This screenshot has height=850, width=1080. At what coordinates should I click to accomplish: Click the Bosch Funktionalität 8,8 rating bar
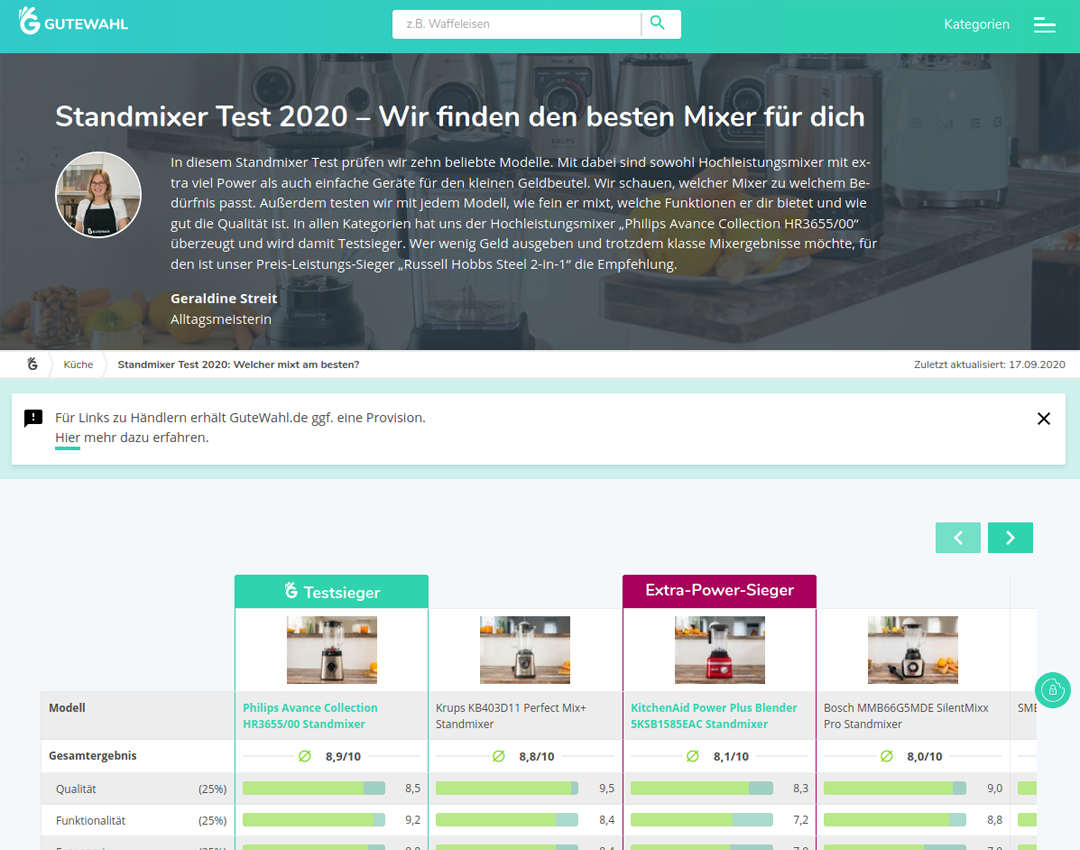pyautogui.click(x=895, y=820)
